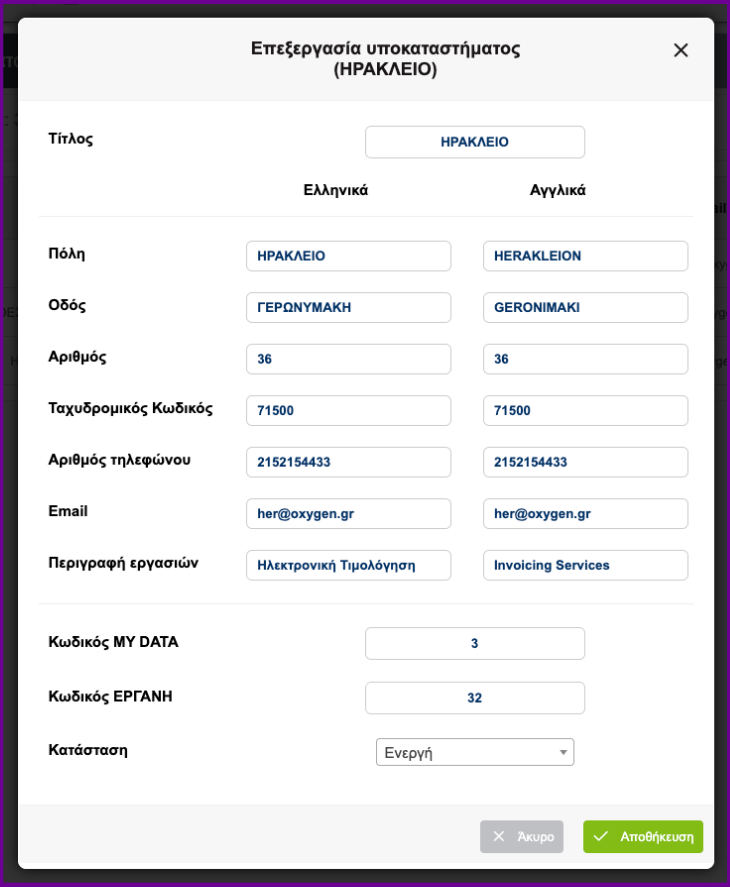Edit the Greek postal code field
The height and width of the screenshot is (887, 730).
point(348,410)
